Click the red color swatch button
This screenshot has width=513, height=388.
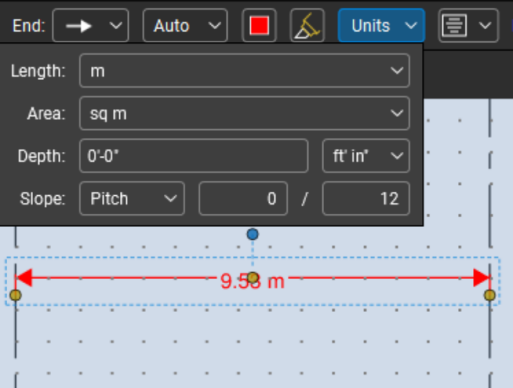pos(259,26)
